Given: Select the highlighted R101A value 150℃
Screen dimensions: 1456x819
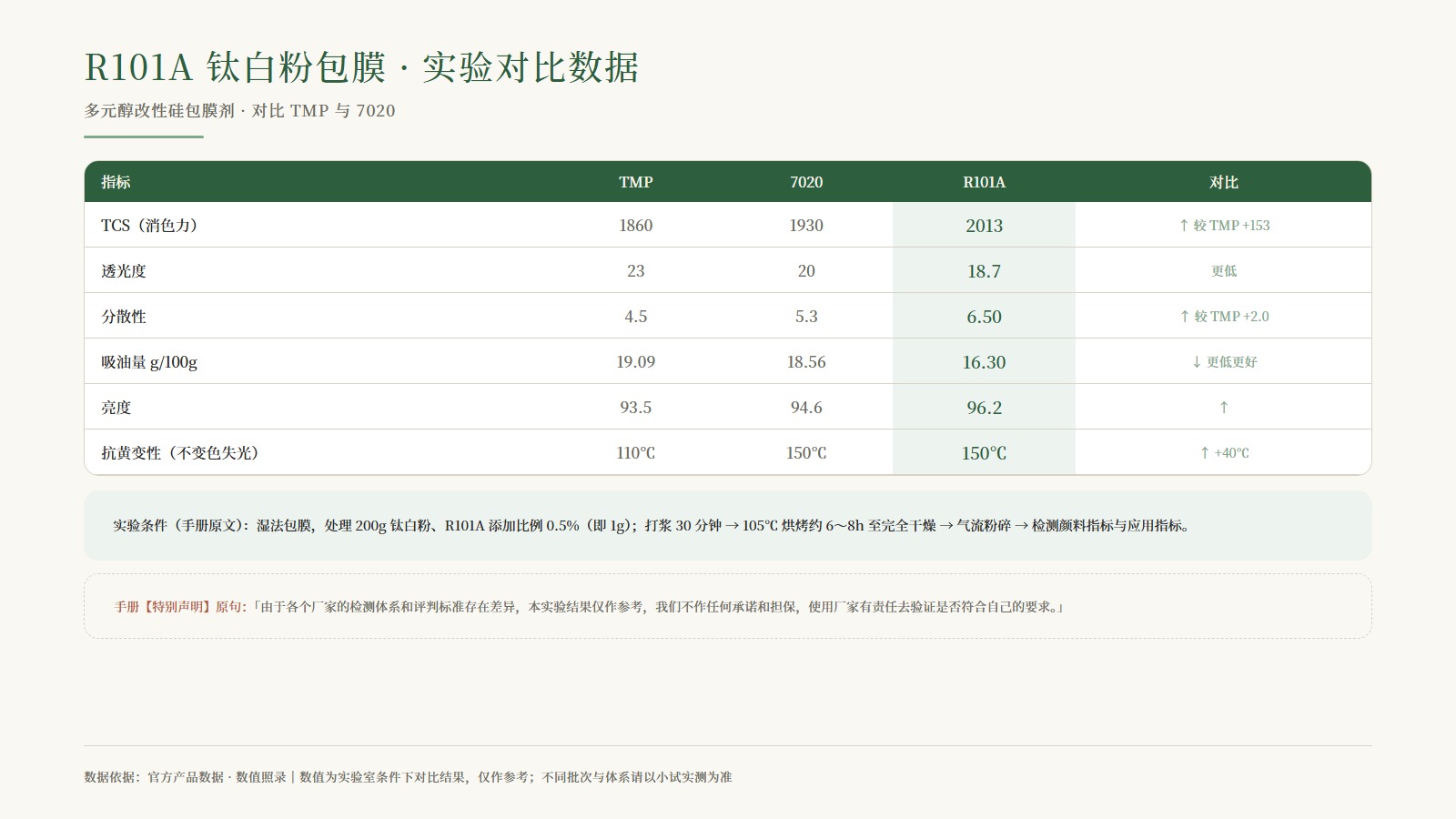Looking at the screenshot, I should pos(985,452).
